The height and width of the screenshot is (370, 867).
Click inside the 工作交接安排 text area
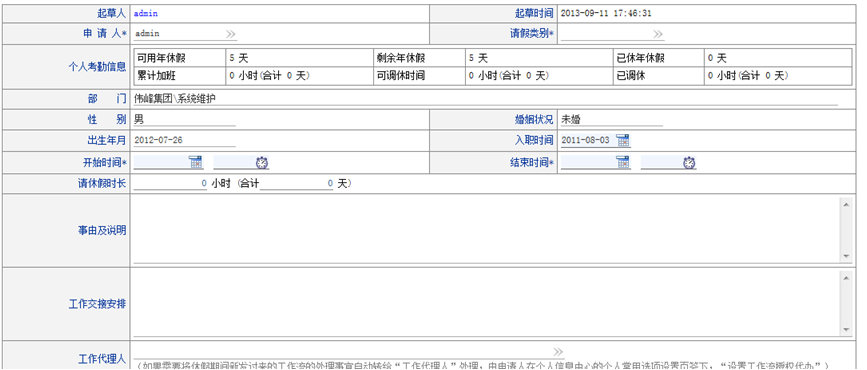[487, 303]
